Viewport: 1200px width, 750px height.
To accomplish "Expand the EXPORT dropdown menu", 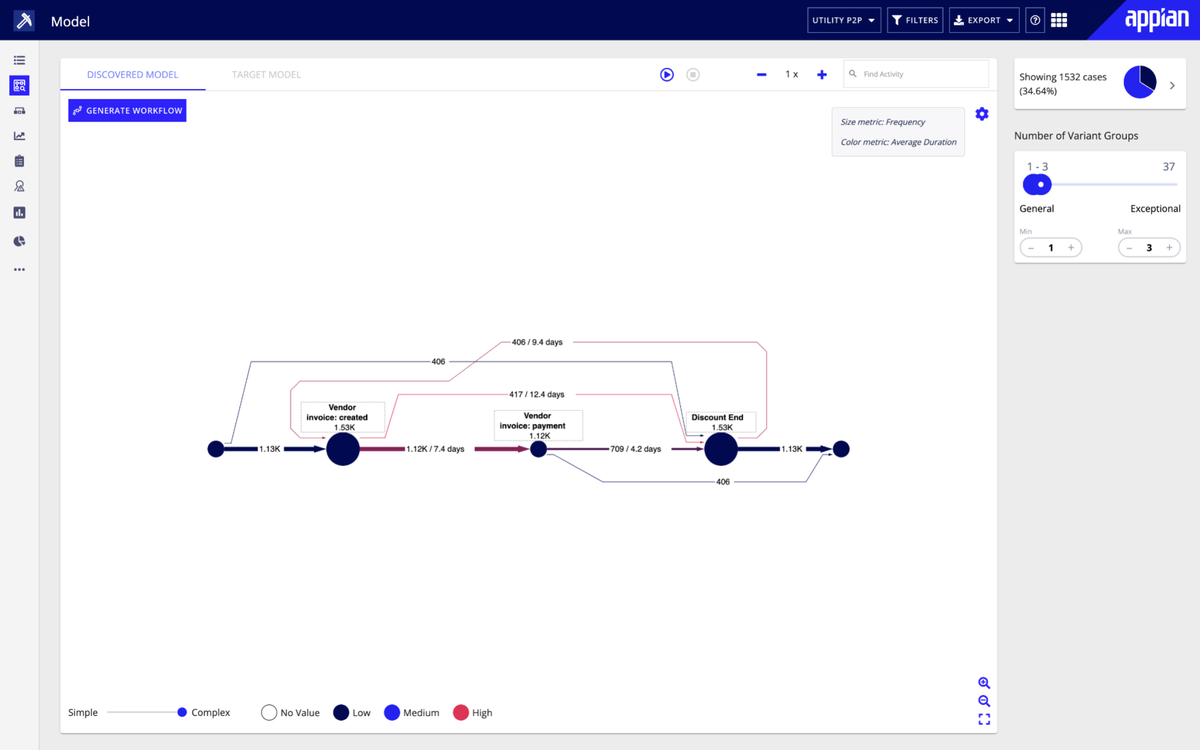I will click(x=983, y=20).
